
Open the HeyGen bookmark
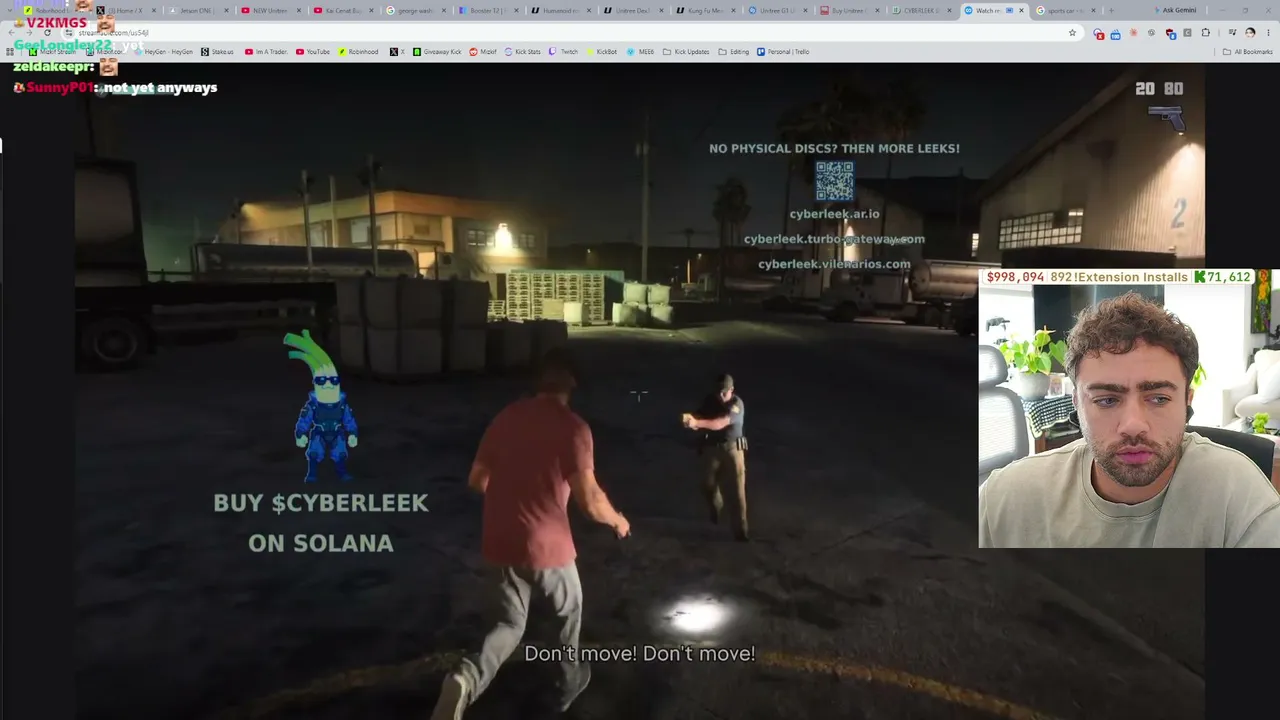pyautogui.click(x=163, y=52)
